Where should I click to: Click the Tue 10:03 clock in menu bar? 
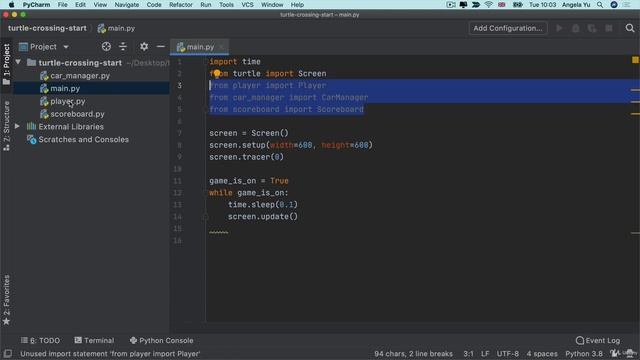pyautogui.click(x=542, y=5)
